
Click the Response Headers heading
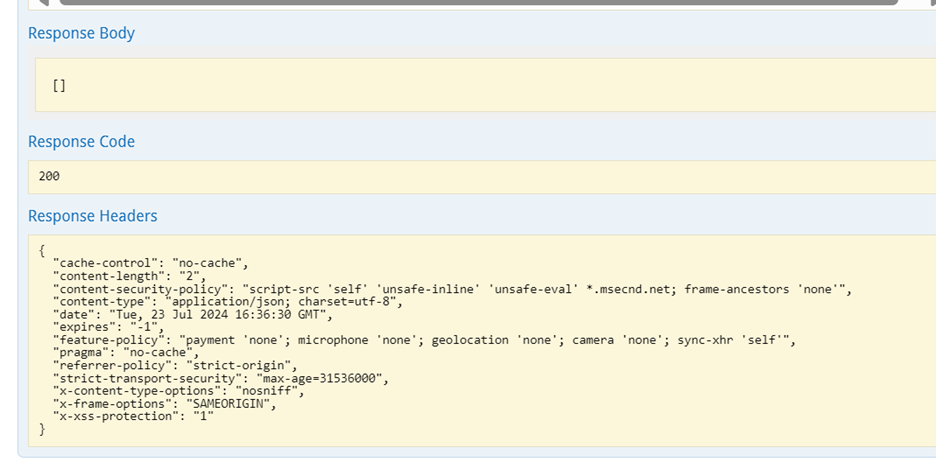[x=93, y=215]
